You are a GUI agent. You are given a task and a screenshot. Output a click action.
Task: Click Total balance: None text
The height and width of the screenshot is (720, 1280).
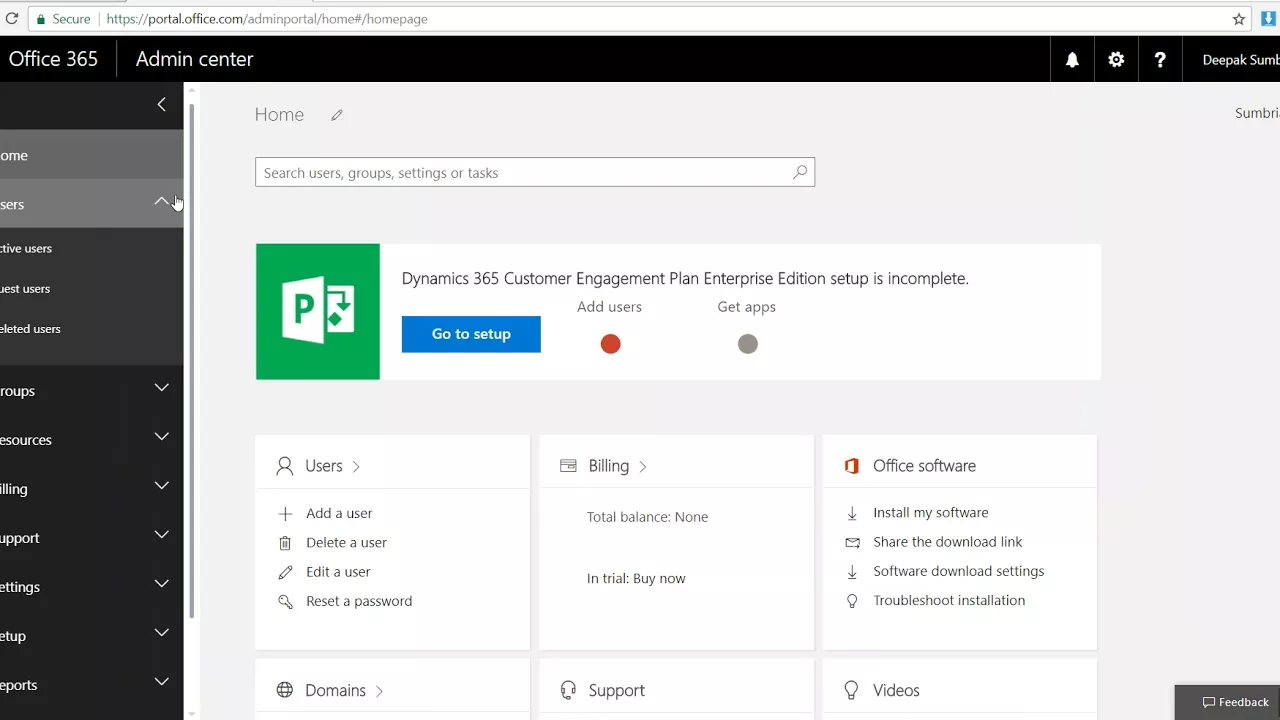[647, 517]
